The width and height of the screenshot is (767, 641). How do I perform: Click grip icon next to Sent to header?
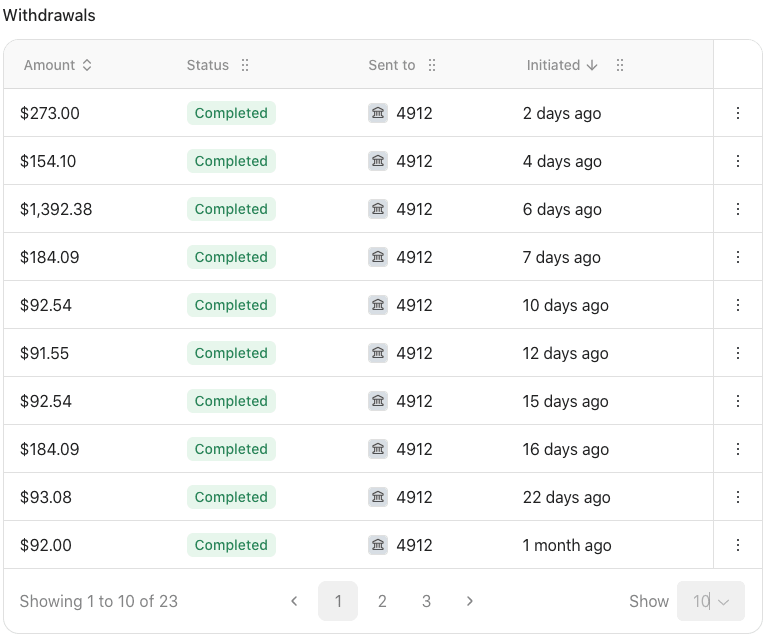click(x=432, y=65)
